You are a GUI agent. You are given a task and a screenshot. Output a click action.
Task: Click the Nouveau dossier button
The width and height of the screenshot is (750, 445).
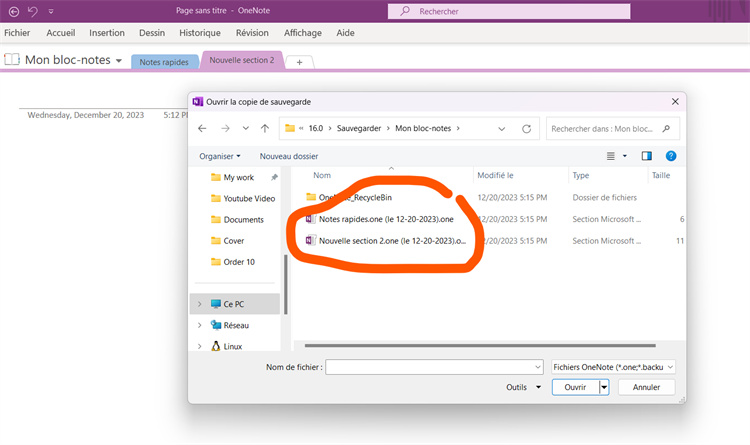point(289,156)
